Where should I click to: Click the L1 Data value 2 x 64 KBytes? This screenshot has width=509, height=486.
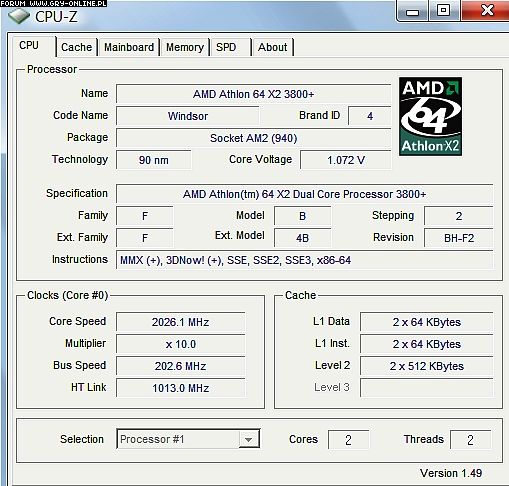(x=426, y=322)
